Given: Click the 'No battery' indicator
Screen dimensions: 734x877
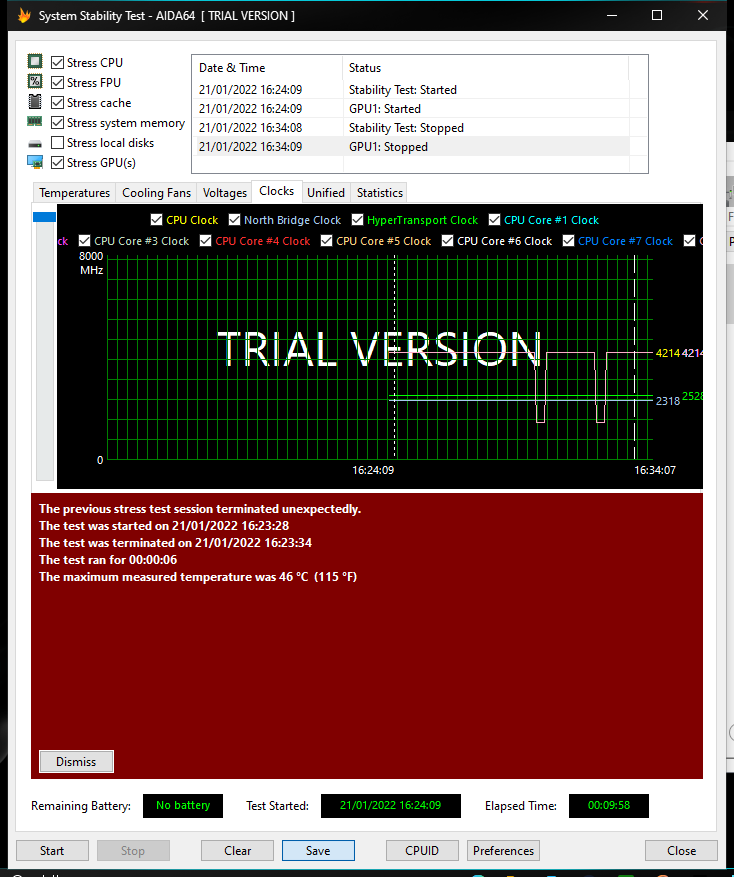Looking at the screenshot, I should coord(183,805).
